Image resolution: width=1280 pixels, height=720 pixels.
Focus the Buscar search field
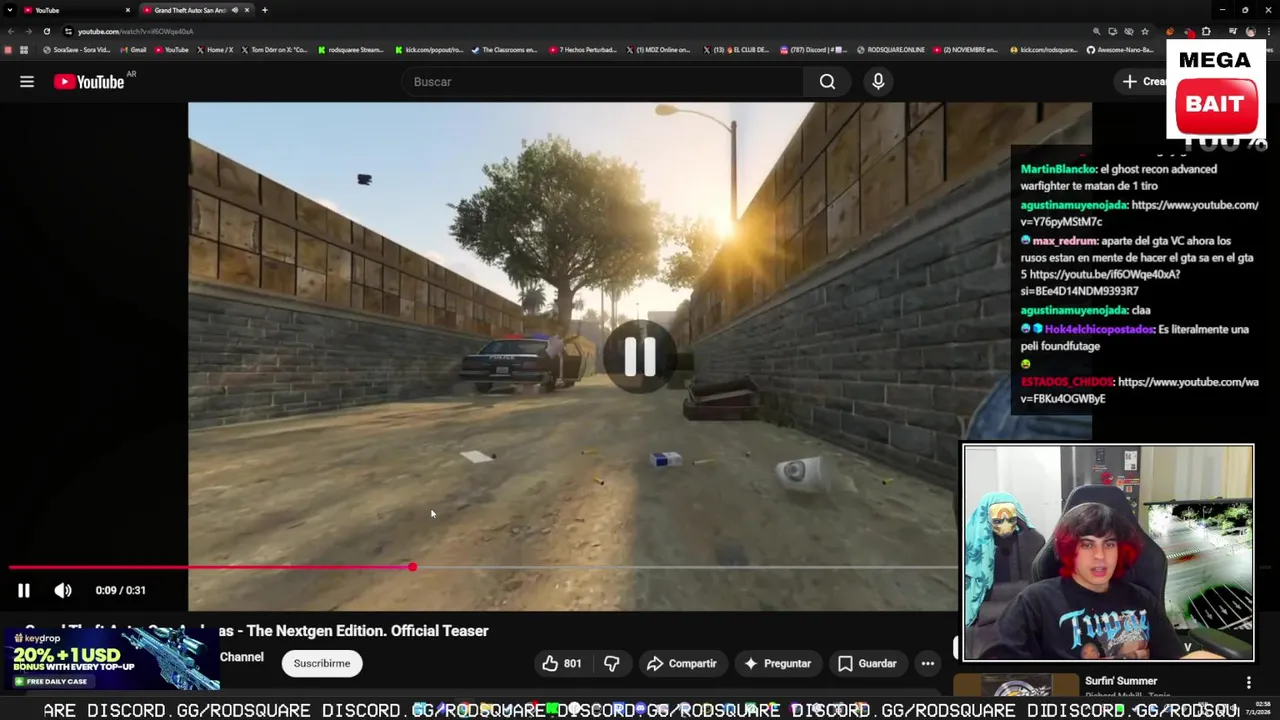pos(600,82)
